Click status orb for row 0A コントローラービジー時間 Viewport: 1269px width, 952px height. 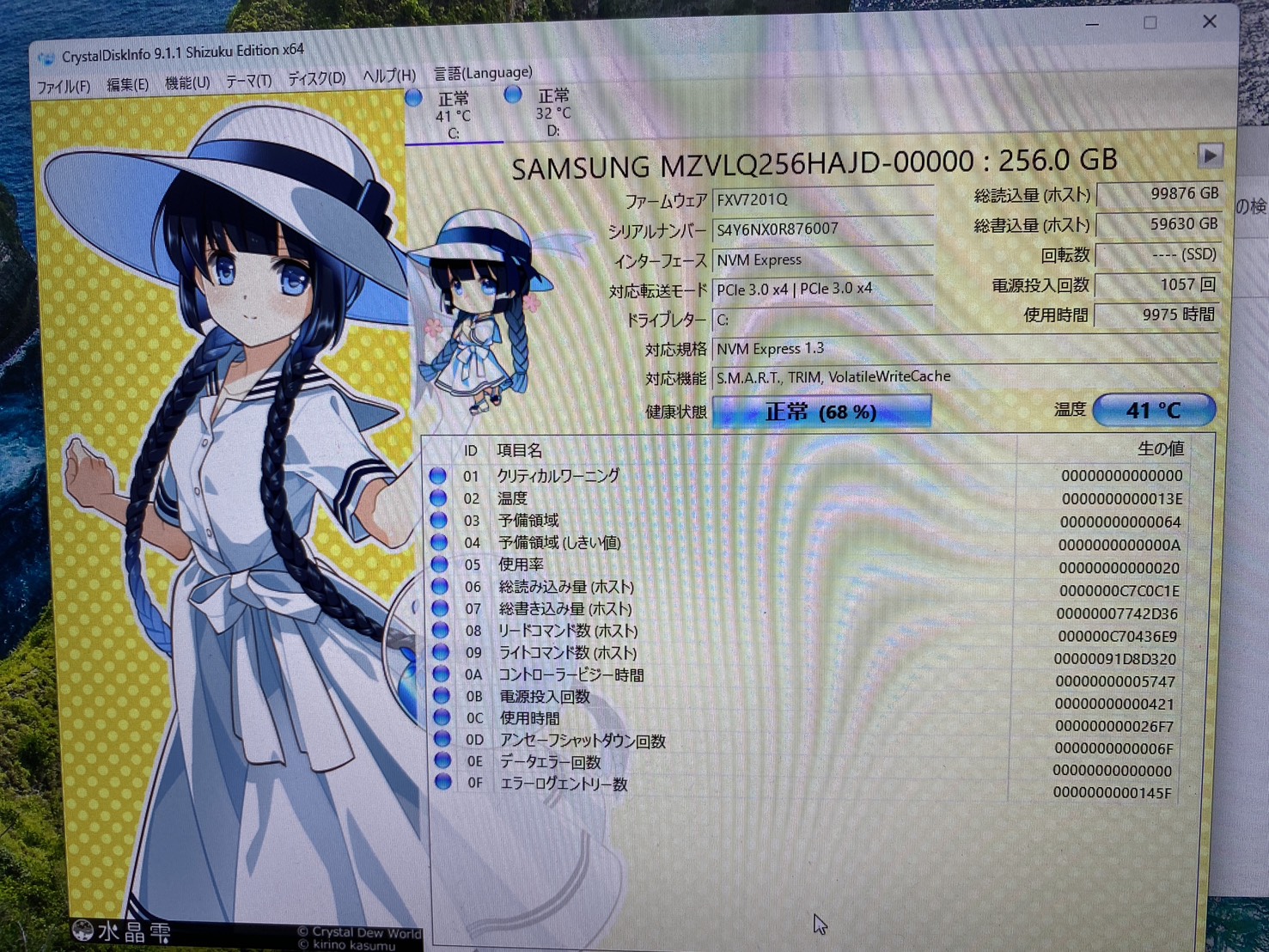tap(442, 674)
